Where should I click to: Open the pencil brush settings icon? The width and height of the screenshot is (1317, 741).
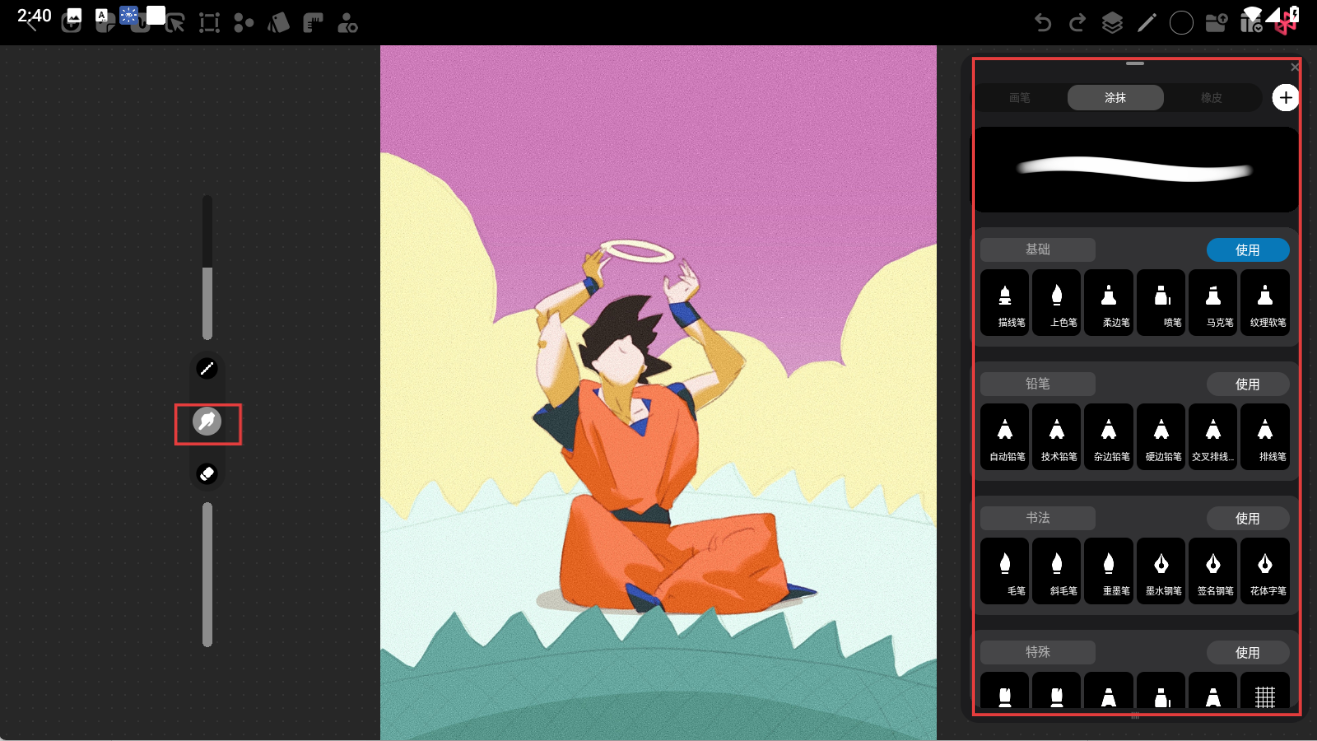(x=1147, y=23)
